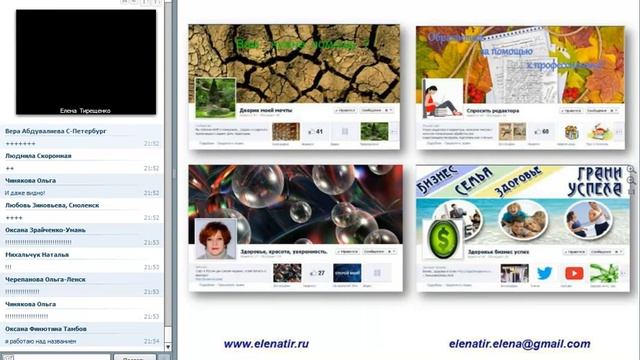This screenshot has width=640, height=360.
Task: Click the red-haired woman profile photo
Action: [x=216, y=239]
